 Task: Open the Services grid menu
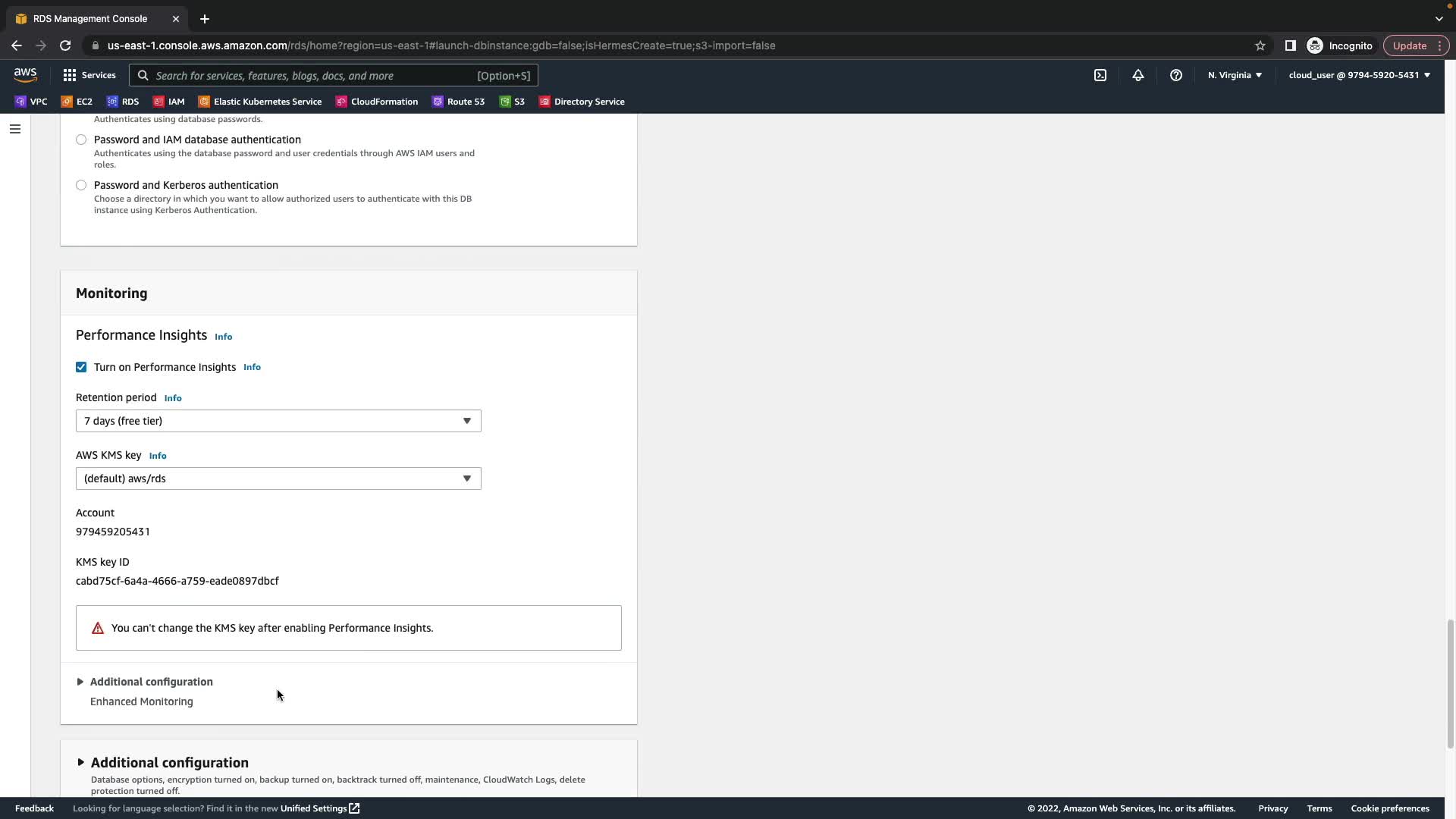(89, 75)
